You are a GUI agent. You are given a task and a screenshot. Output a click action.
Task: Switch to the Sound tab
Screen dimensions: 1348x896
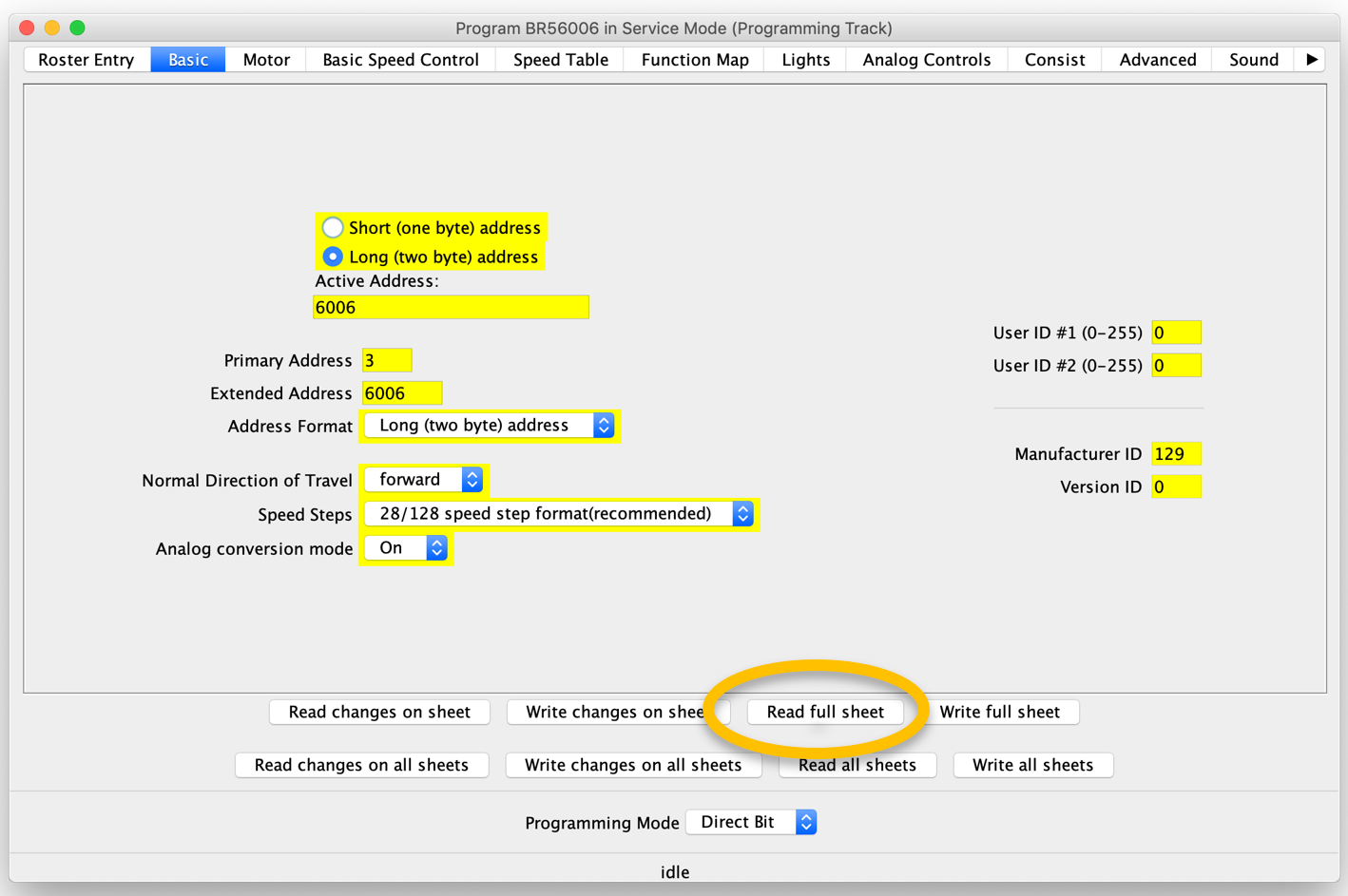pos(1254,59)
